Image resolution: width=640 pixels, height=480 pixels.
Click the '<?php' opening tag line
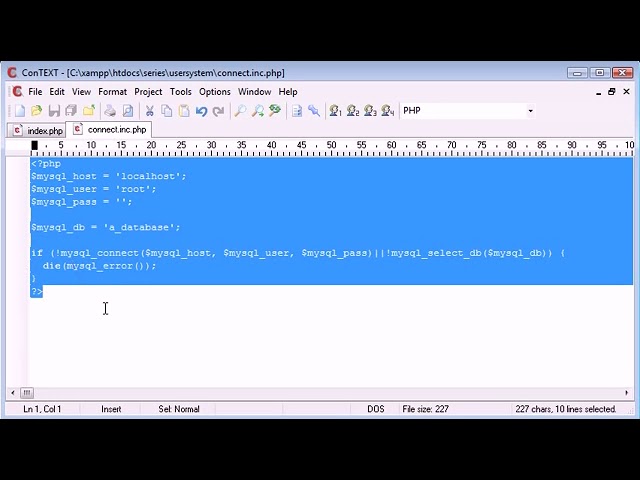click(46, 164)
